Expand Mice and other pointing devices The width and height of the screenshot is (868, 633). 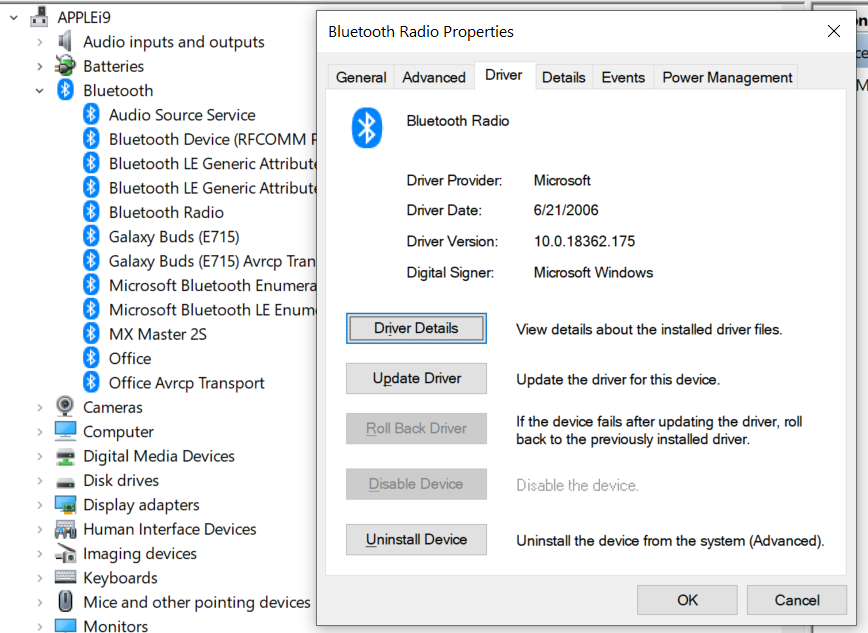pos(39,603)
